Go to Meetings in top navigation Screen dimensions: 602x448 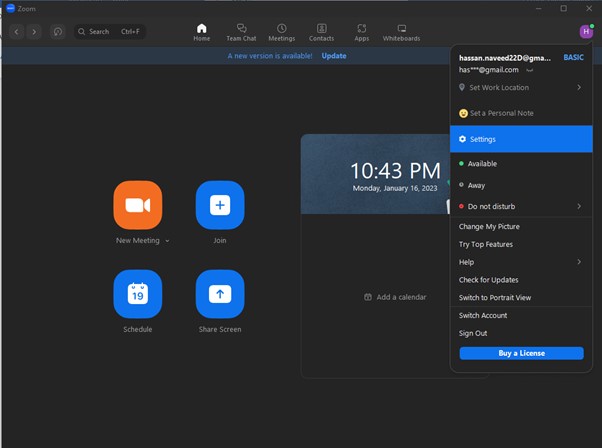coord(281,32)
